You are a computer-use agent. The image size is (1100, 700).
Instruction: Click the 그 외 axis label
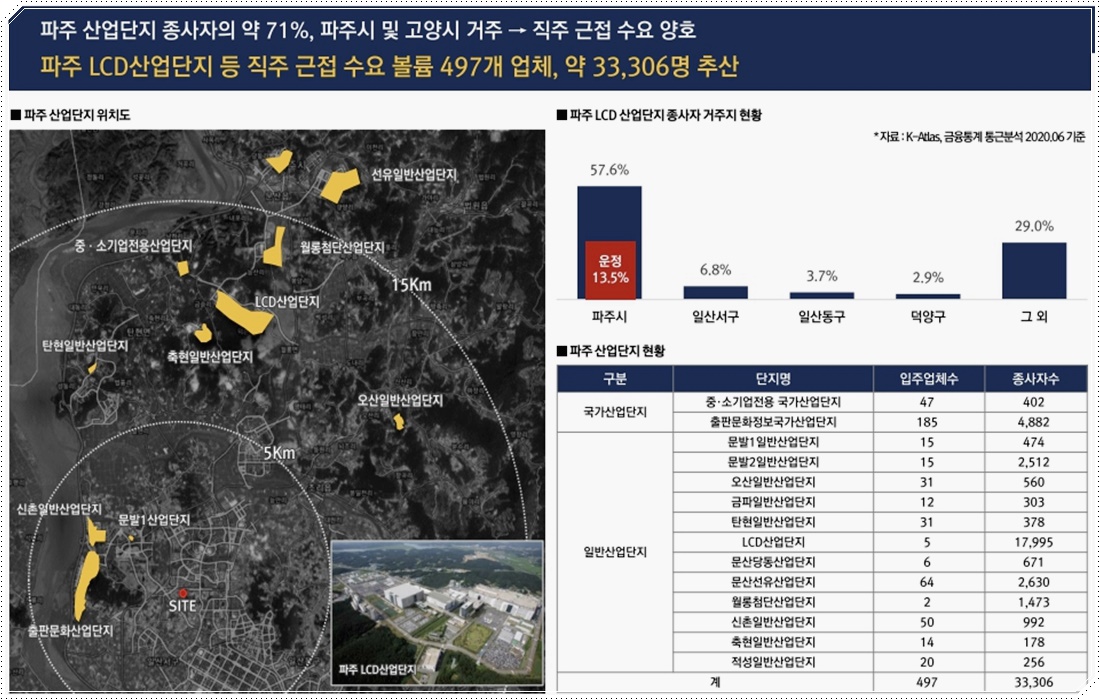tap(1034, 316)
